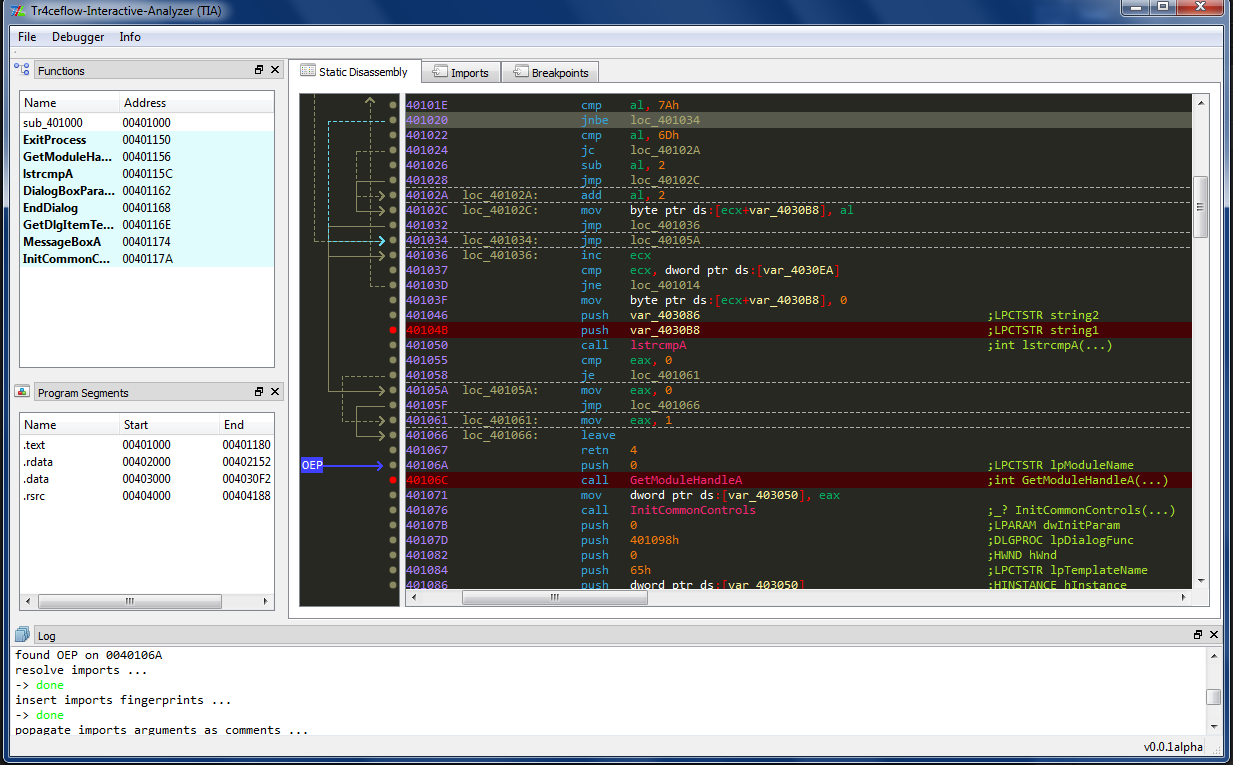The height and width of the screenshot is (765, 1233).
Task: Click the Imports tab icon
Action: [439, 73]
